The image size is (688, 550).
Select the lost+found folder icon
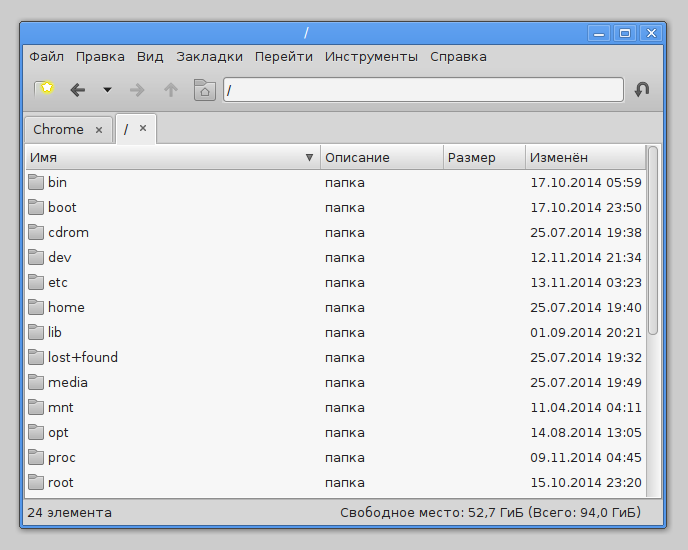(x=36, y=357)
